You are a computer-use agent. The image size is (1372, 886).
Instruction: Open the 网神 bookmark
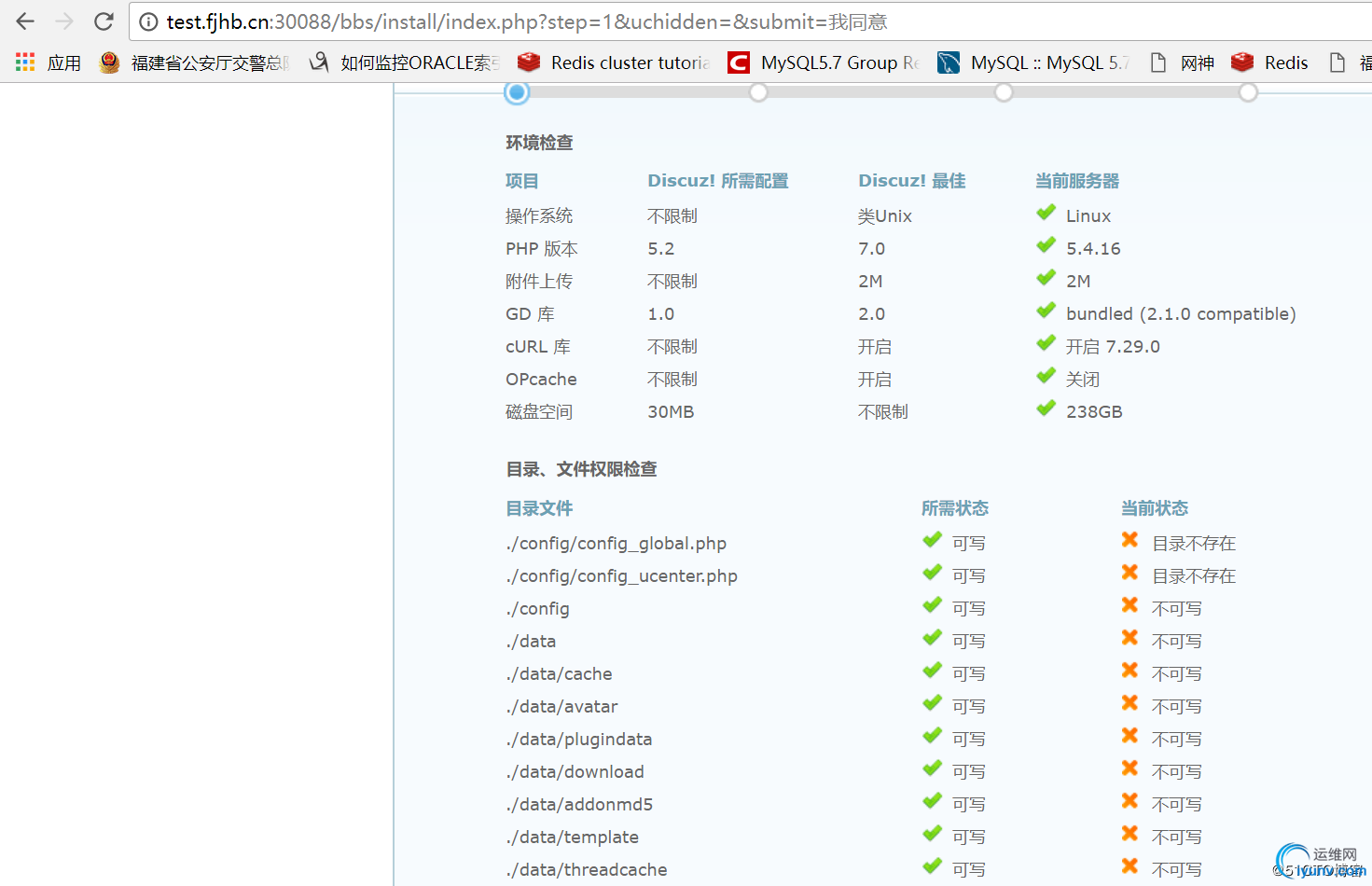(1182, 62)
